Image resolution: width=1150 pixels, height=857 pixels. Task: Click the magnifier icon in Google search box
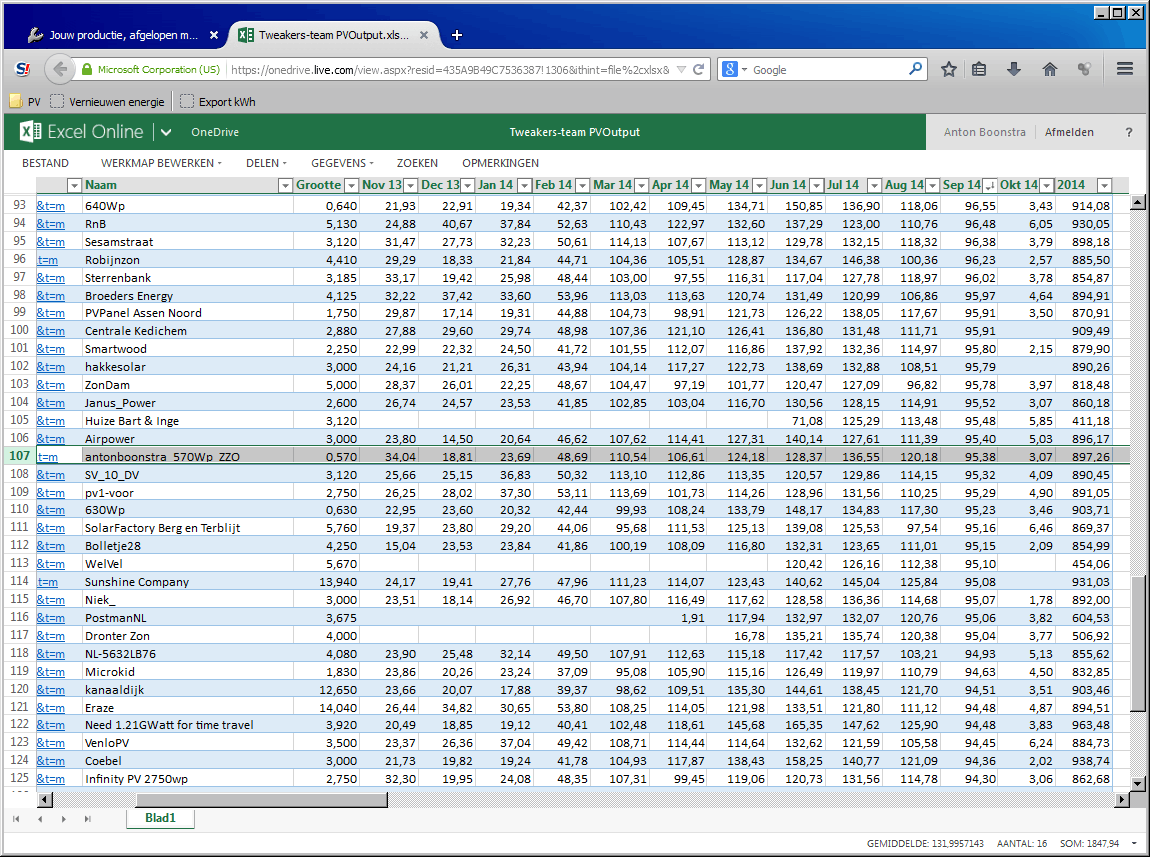pyautogui.click(x=915, y=69)
